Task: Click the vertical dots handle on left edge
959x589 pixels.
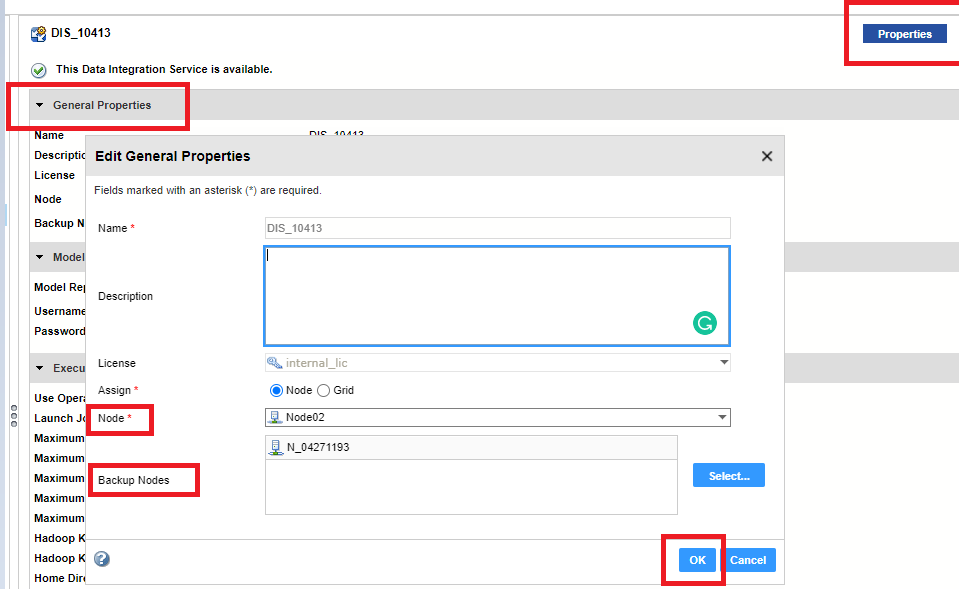Action: 14,416
